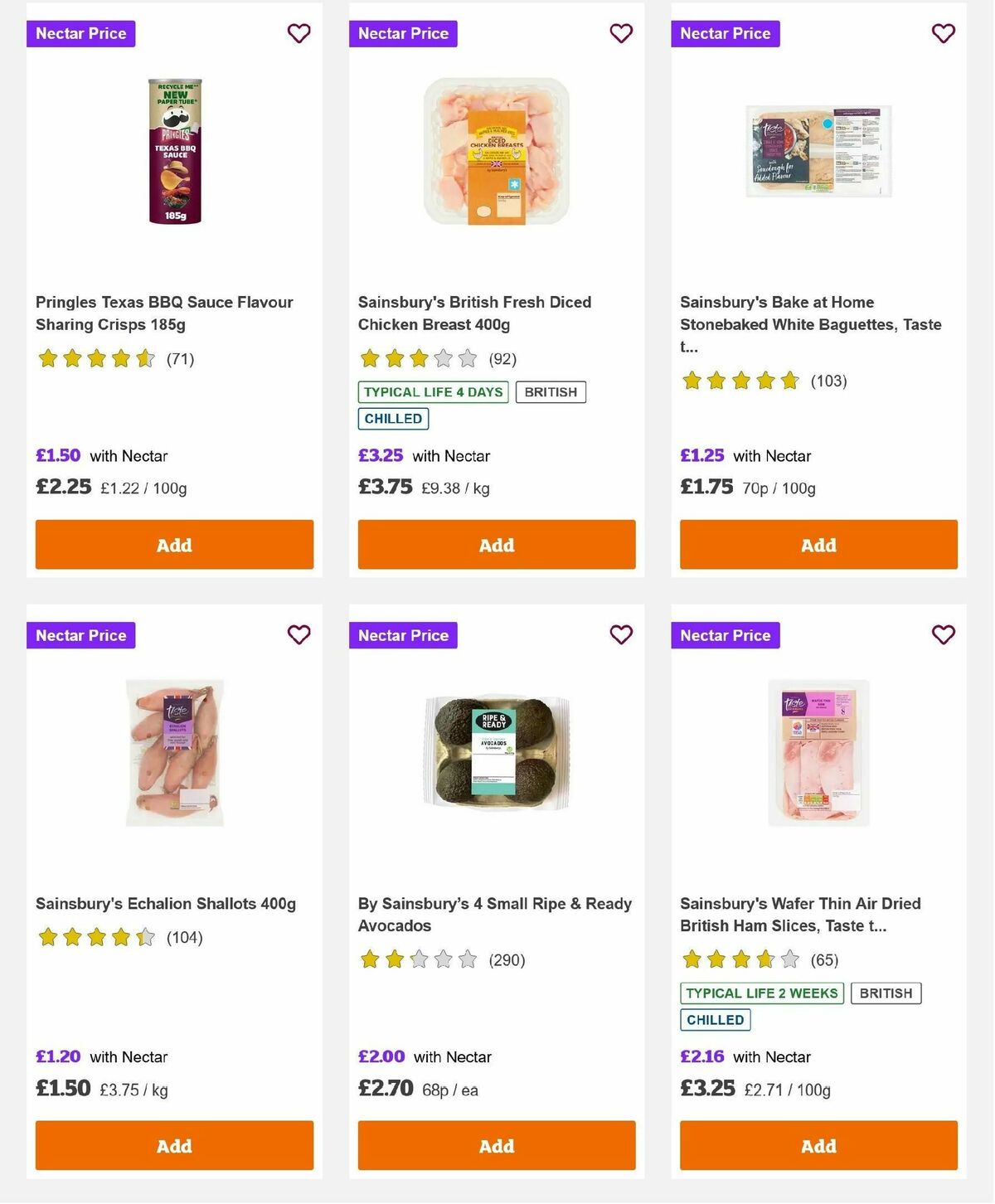Click the Nectar Price badge on ham slices

tap(726, 635)
